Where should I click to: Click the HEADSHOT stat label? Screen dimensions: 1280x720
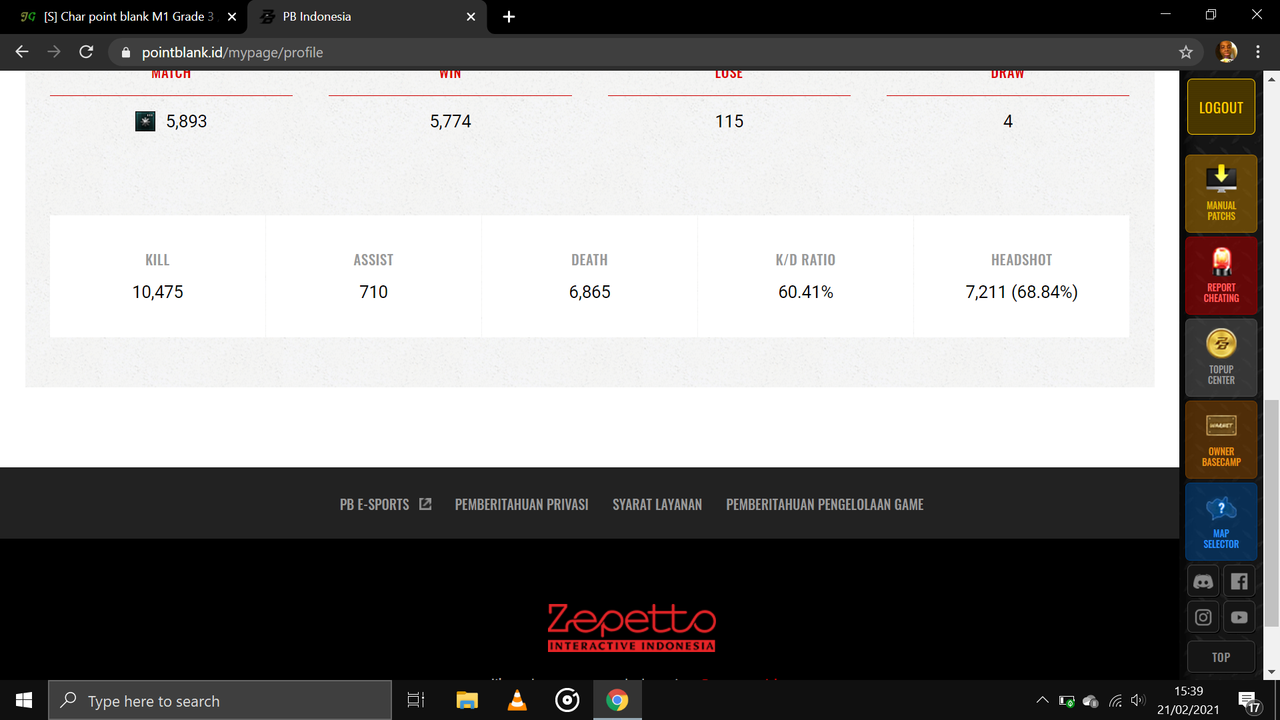[x=1022, y=260]
